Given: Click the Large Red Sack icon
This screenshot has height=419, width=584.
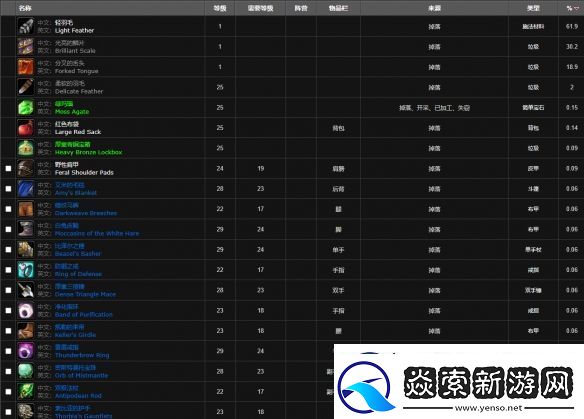Looking at the screenshot, I should 26,128.
